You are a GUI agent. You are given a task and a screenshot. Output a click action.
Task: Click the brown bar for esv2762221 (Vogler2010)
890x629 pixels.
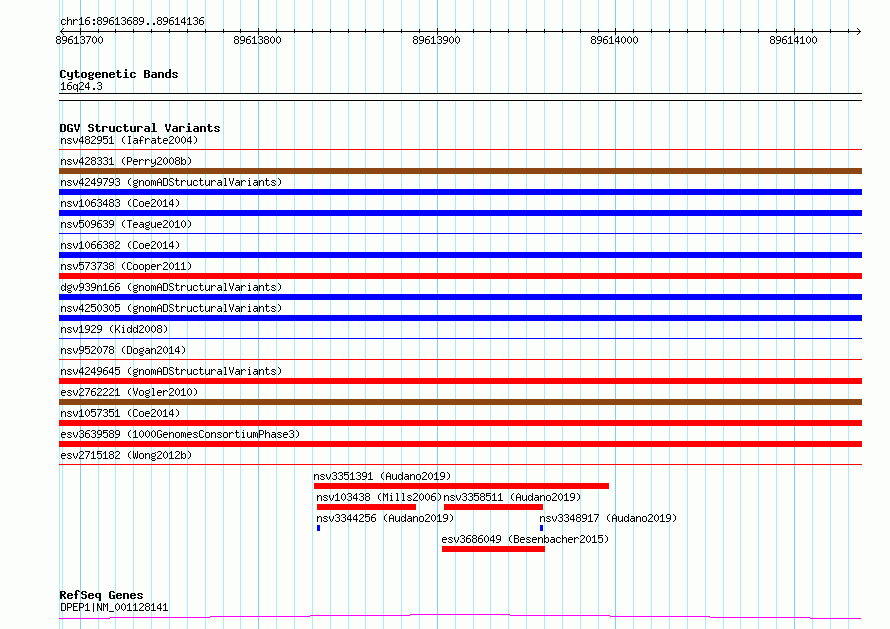coord(460,402)
